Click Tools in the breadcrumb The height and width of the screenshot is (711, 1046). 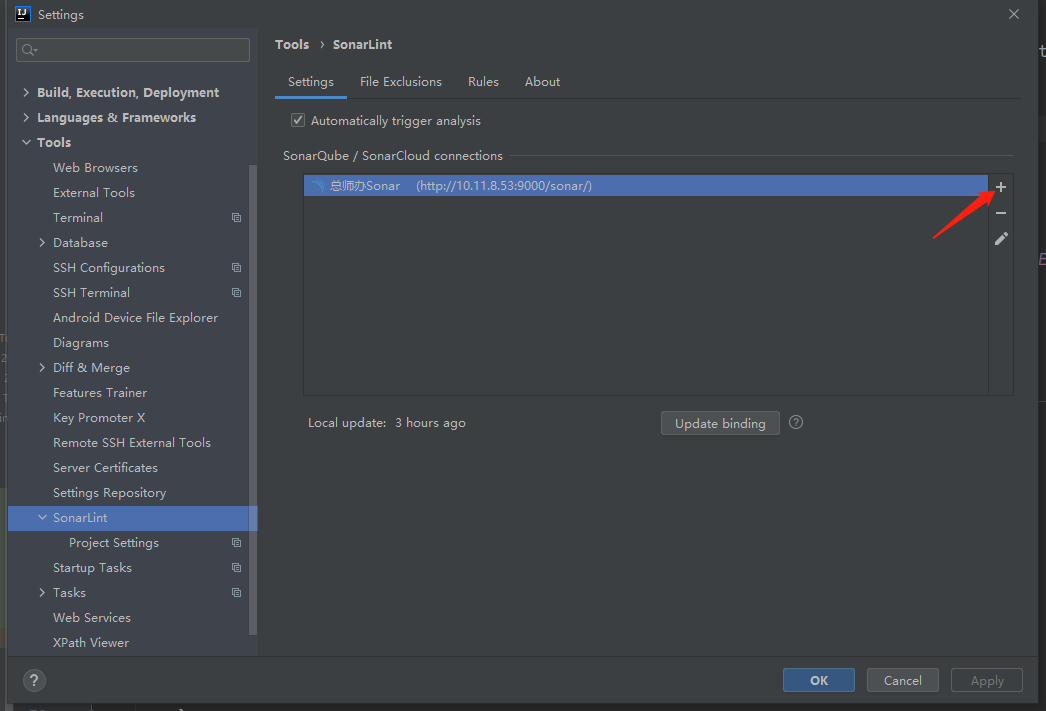point(292,45)
